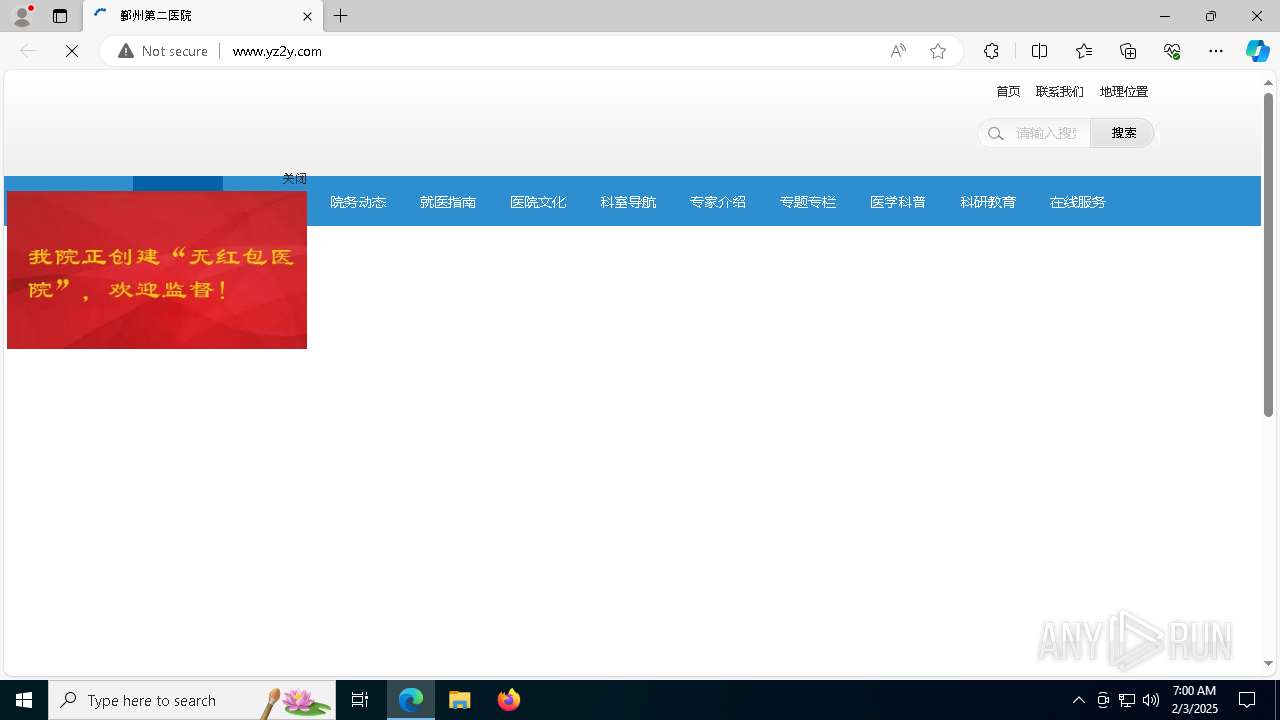
Task: Turn on Read aloud icon
Action: coord(898,51)
